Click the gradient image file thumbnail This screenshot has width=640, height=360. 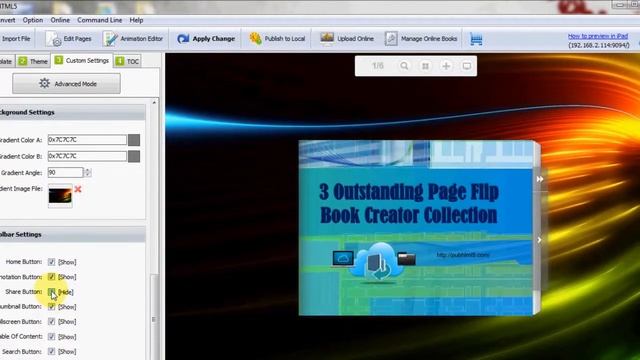(60, 196)
